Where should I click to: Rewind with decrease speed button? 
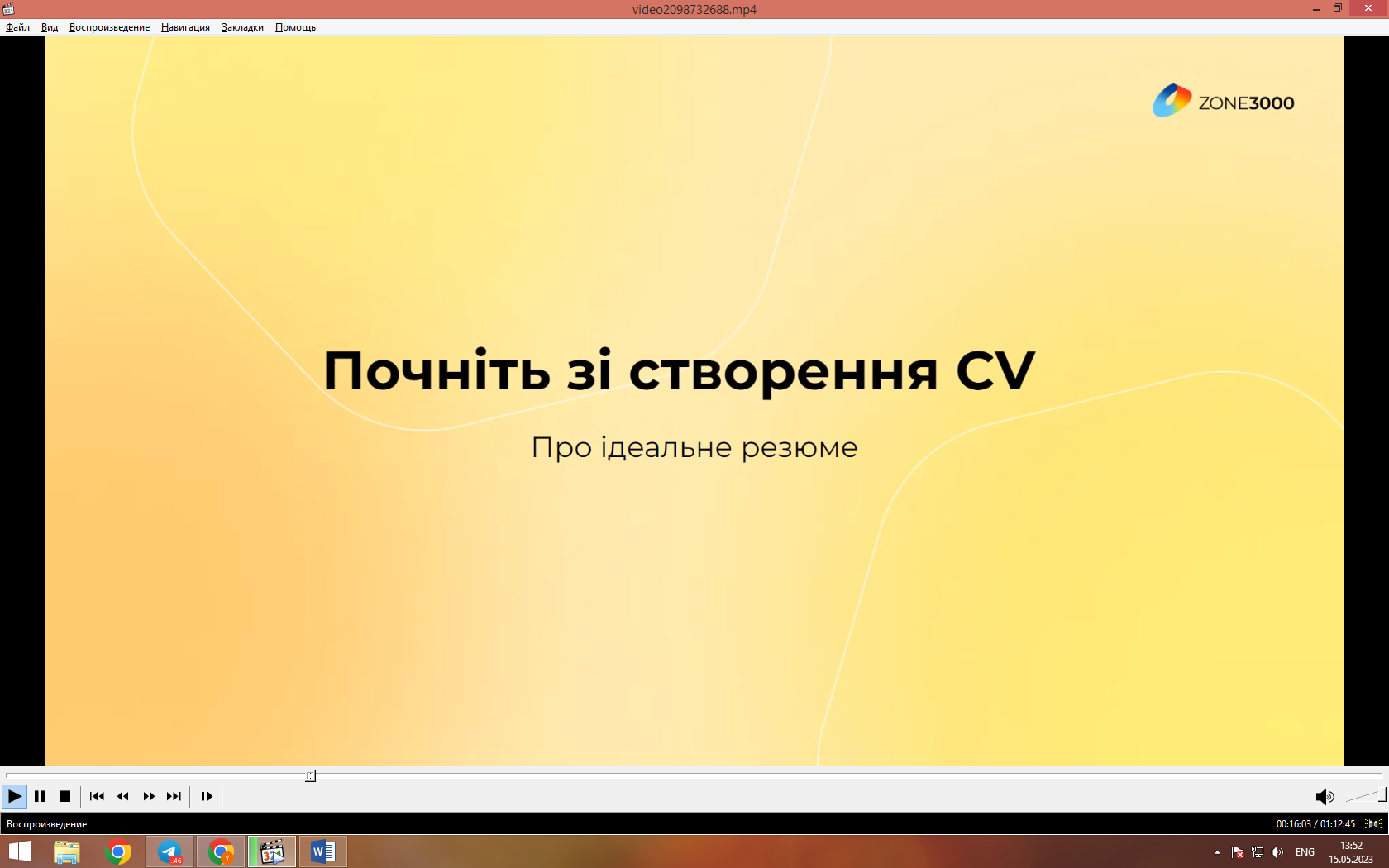pyautogui.click(x=122, y=796)
